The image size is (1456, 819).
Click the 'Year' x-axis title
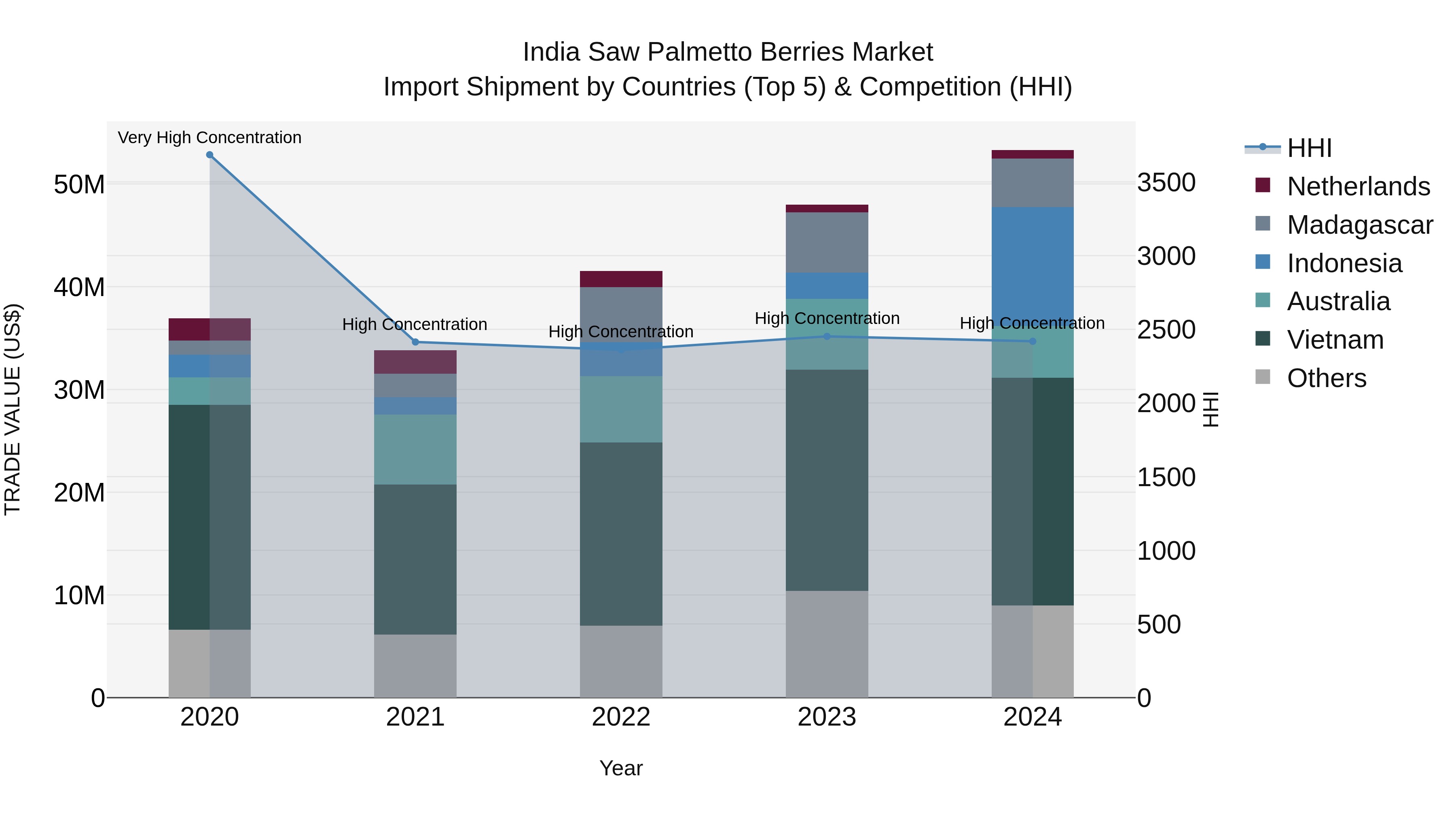tap(621, 768)
